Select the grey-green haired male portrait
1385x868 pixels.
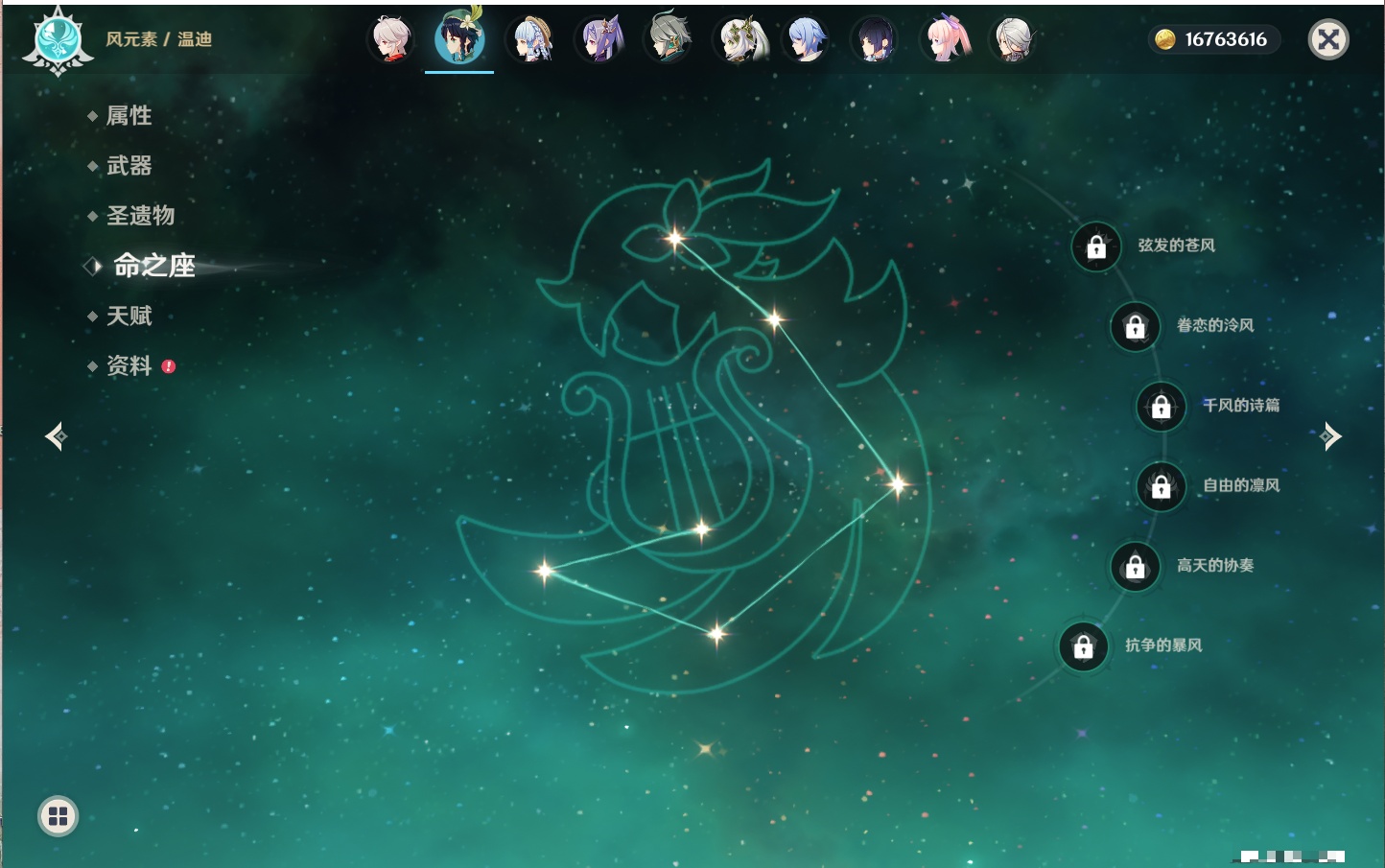click(x=669, y=38)
